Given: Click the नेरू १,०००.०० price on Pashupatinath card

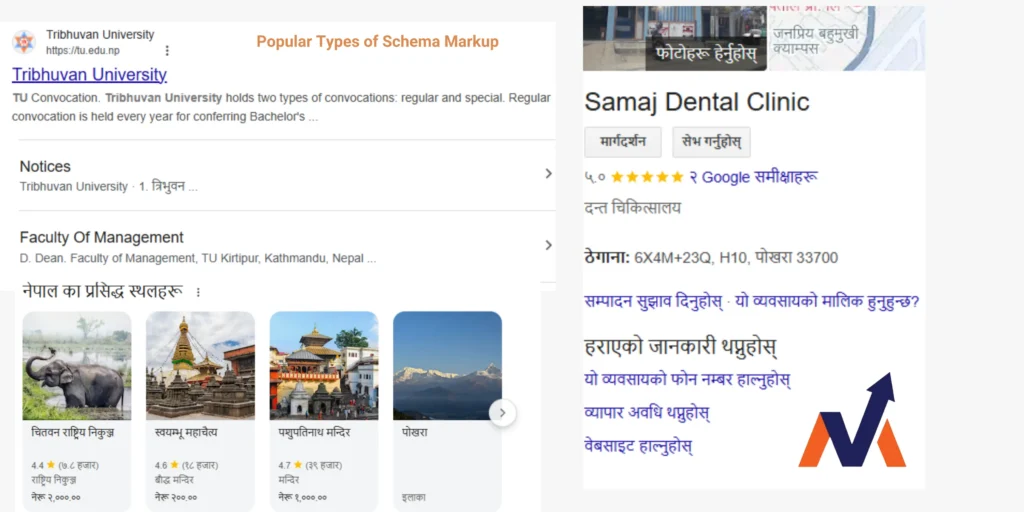Looking at the screenshot, I should click(302, 497).
